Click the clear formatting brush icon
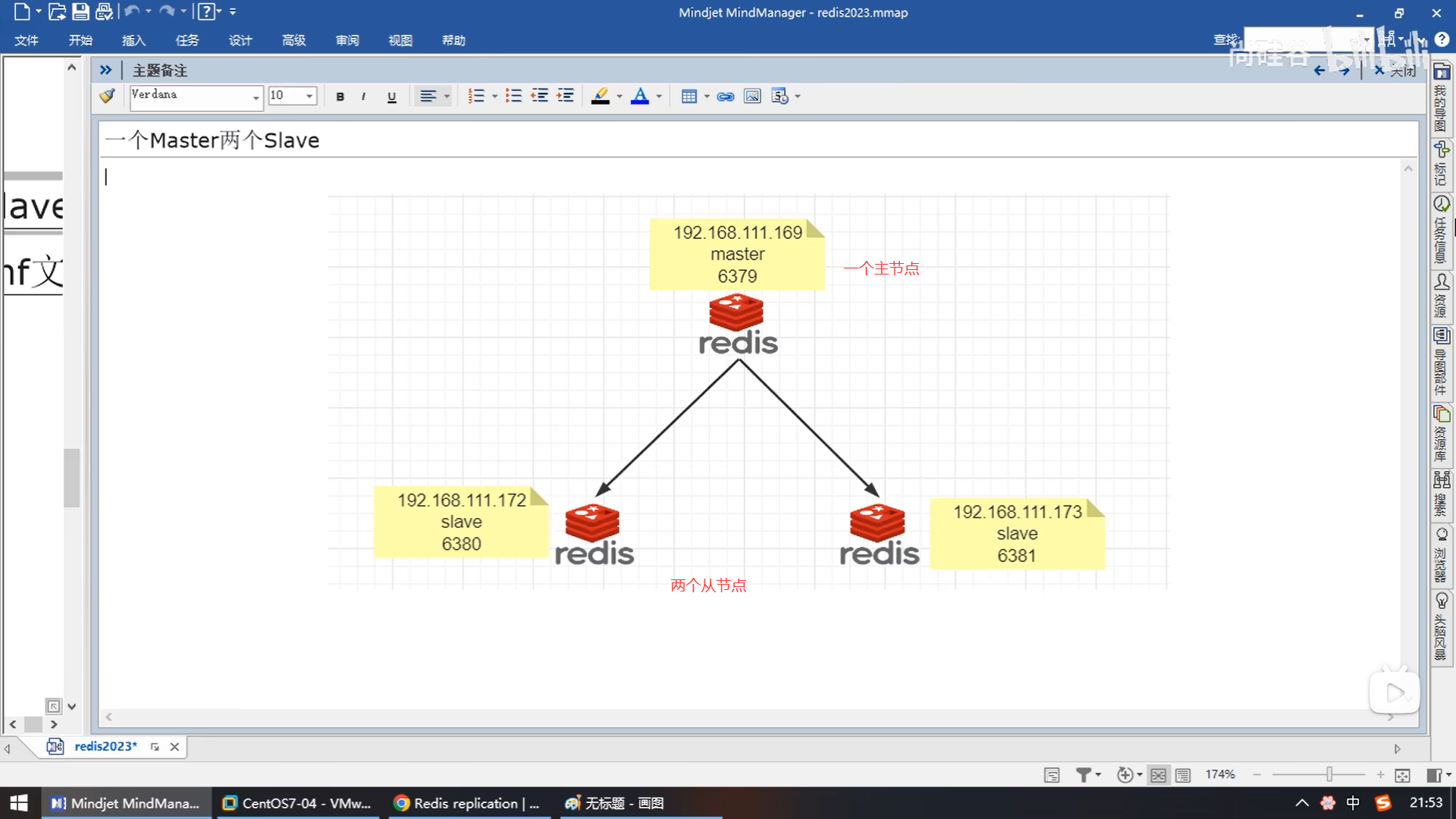This screenshot has height=819, width=1456. pyautogui.click(x=107, y=96)
